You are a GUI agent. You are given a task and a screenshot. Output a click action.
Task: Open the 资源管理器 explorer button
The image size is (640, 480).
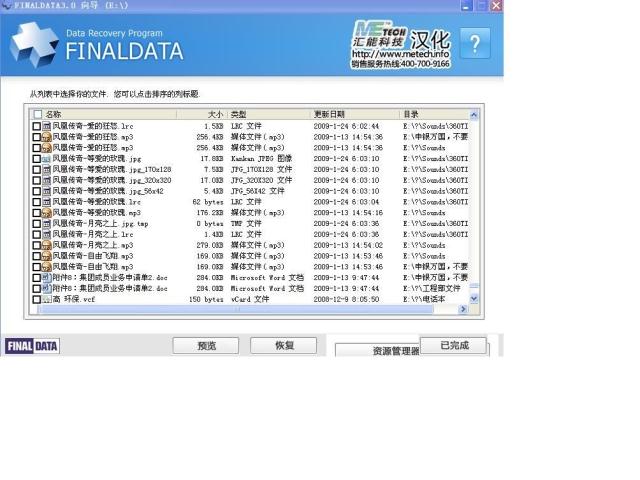(377, 350)
